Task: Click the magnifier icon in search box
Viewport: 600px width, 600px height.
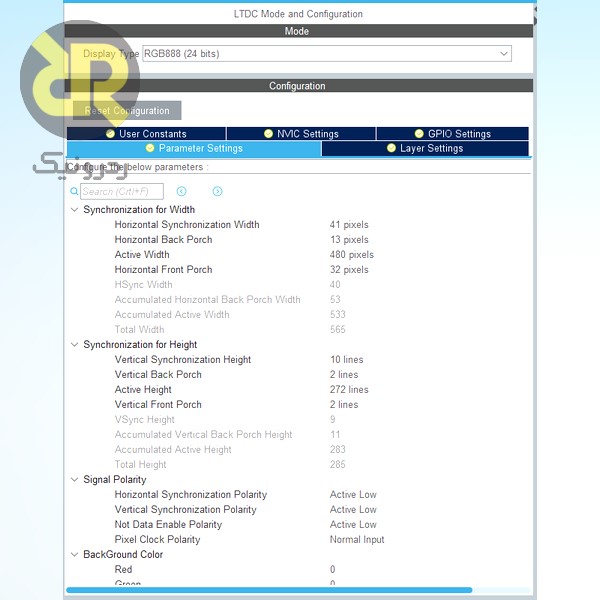Action: click(76, 191)
